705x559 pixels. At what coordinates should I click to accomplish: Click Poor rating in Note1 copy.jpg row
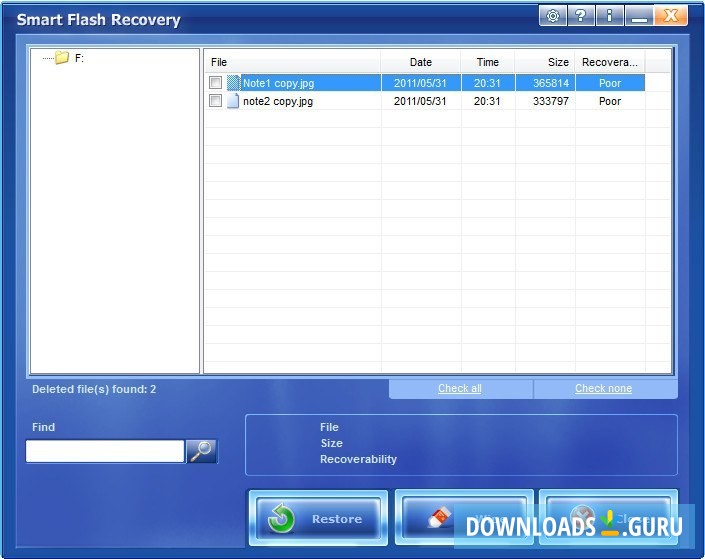pyautogui.click(x=610, y=83)
